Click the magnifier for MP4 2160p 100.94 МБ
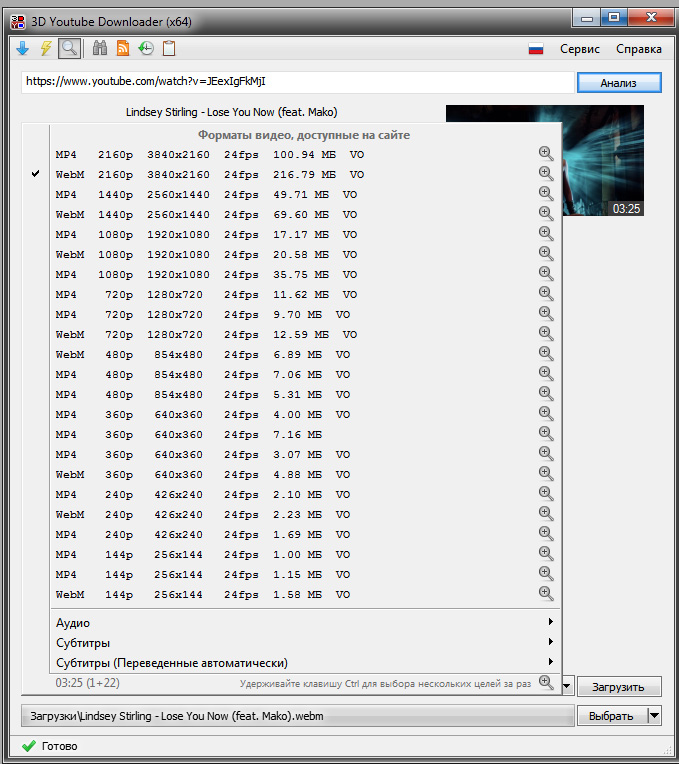This screenshot has height=764, width=679. [x=546, y=154]
